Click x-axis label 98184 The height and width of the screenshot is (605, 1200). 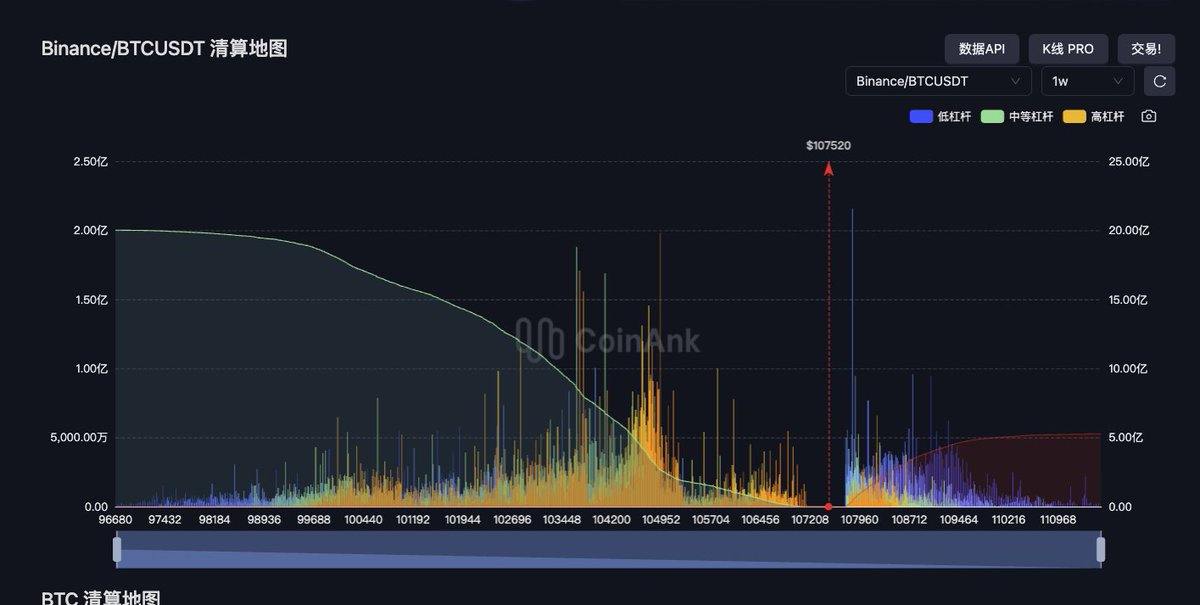coord(215,520)
